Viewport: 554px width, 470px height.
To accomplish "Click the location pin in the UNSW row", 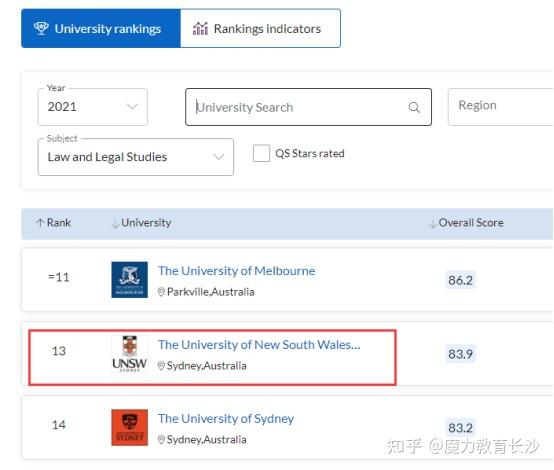I will pyautogui.click(x=161, y=366).
